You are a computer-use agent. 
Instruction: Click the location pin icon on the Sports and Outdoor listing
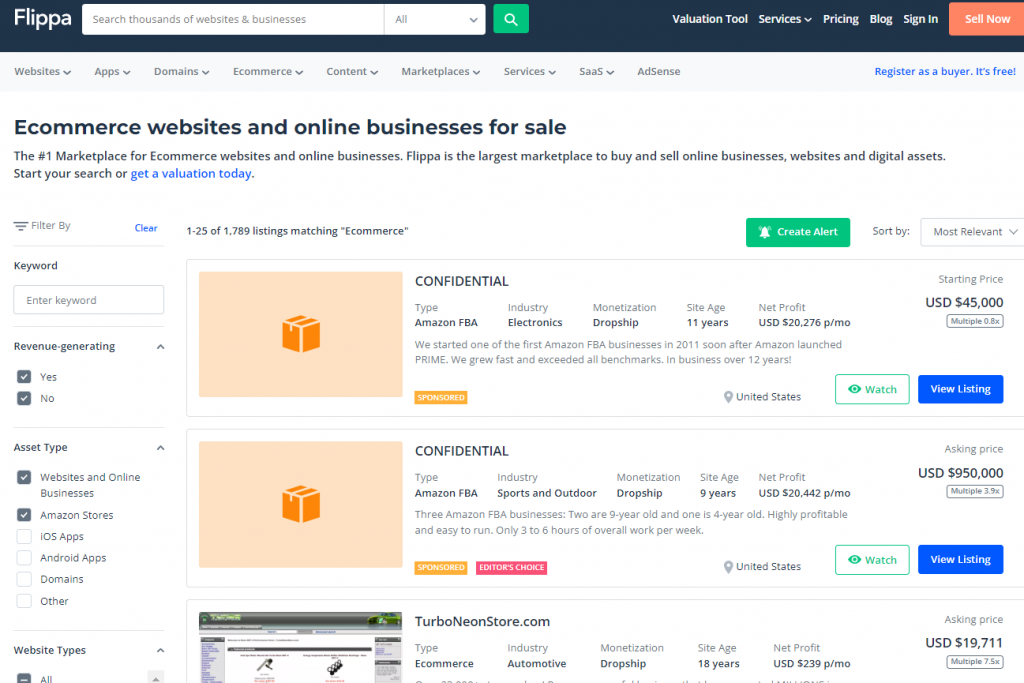728,567
